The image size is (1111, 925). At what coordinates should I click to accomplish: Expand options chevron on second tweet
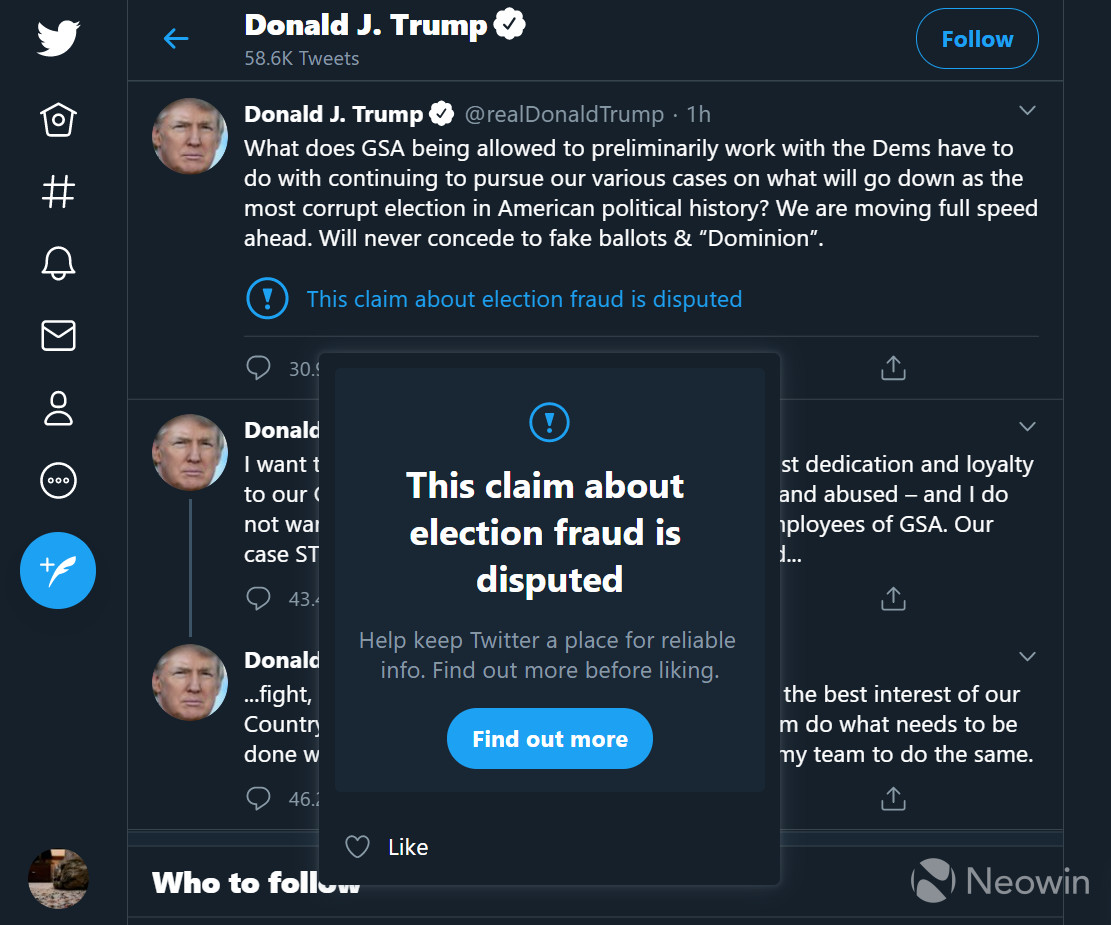coord(1027,427)
